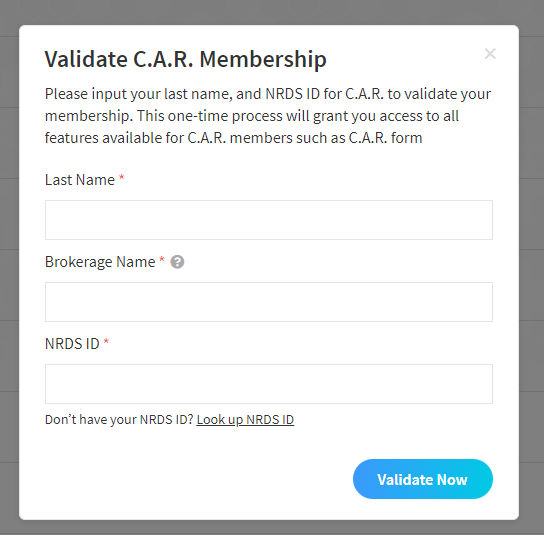Click the "Don't have your NRDS ID?" text
Image resolution: width=544 pixels, height=535 pixels.
pyautogui.click(x=119, y=420)
